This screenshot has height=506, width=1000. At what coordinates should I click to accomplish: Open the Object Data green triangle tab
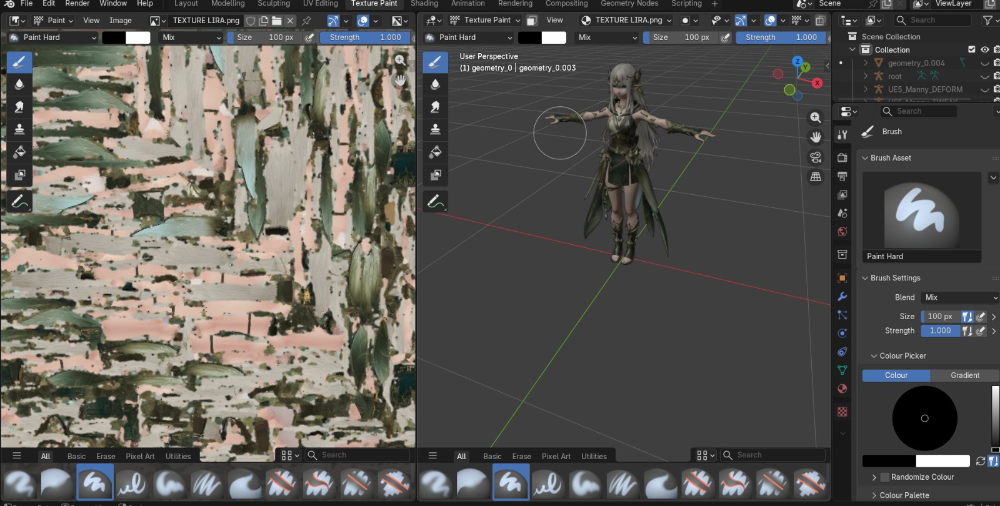pos(842,370)
